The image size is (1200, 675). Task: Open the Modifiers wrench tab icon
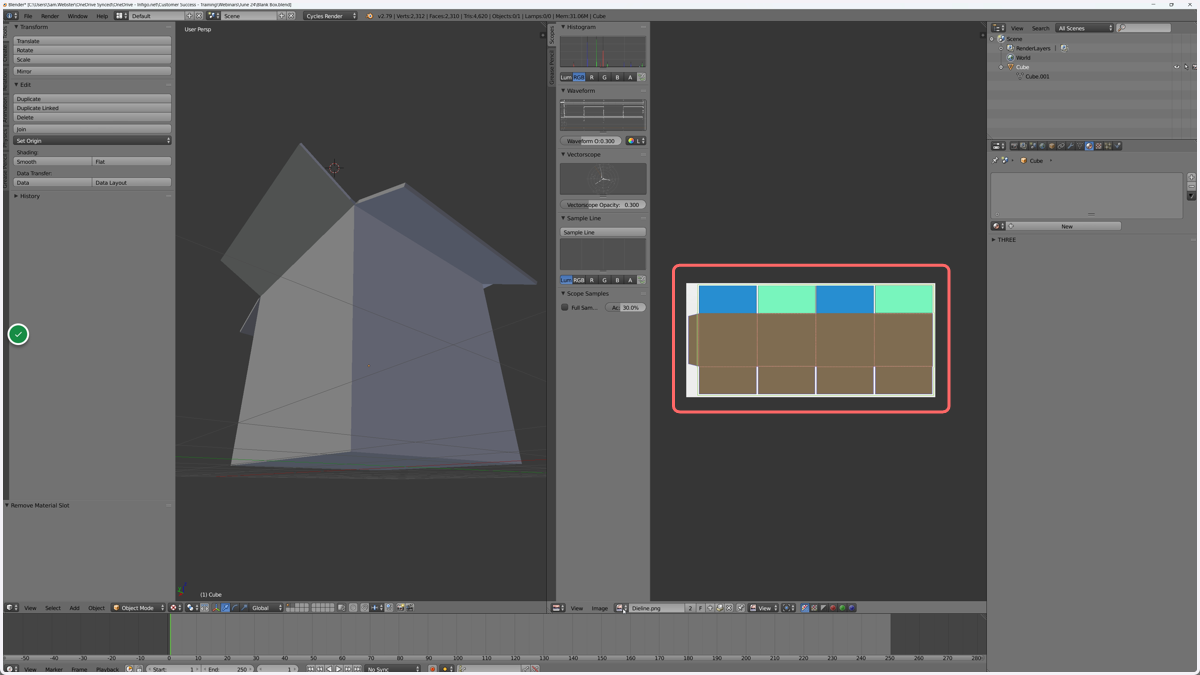[1070, 146]
